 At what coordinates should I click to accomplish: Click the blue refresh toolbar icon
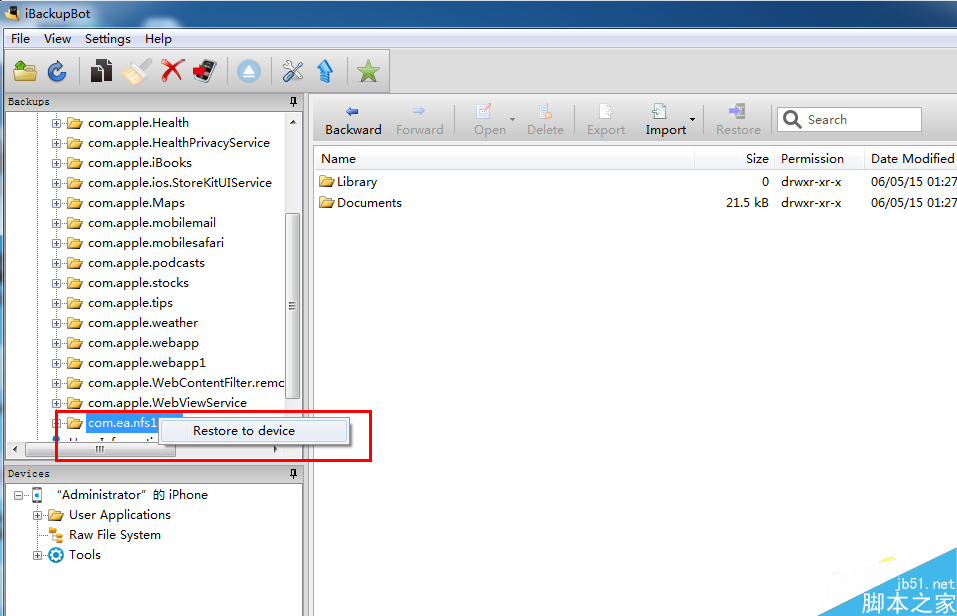point(57,71)
